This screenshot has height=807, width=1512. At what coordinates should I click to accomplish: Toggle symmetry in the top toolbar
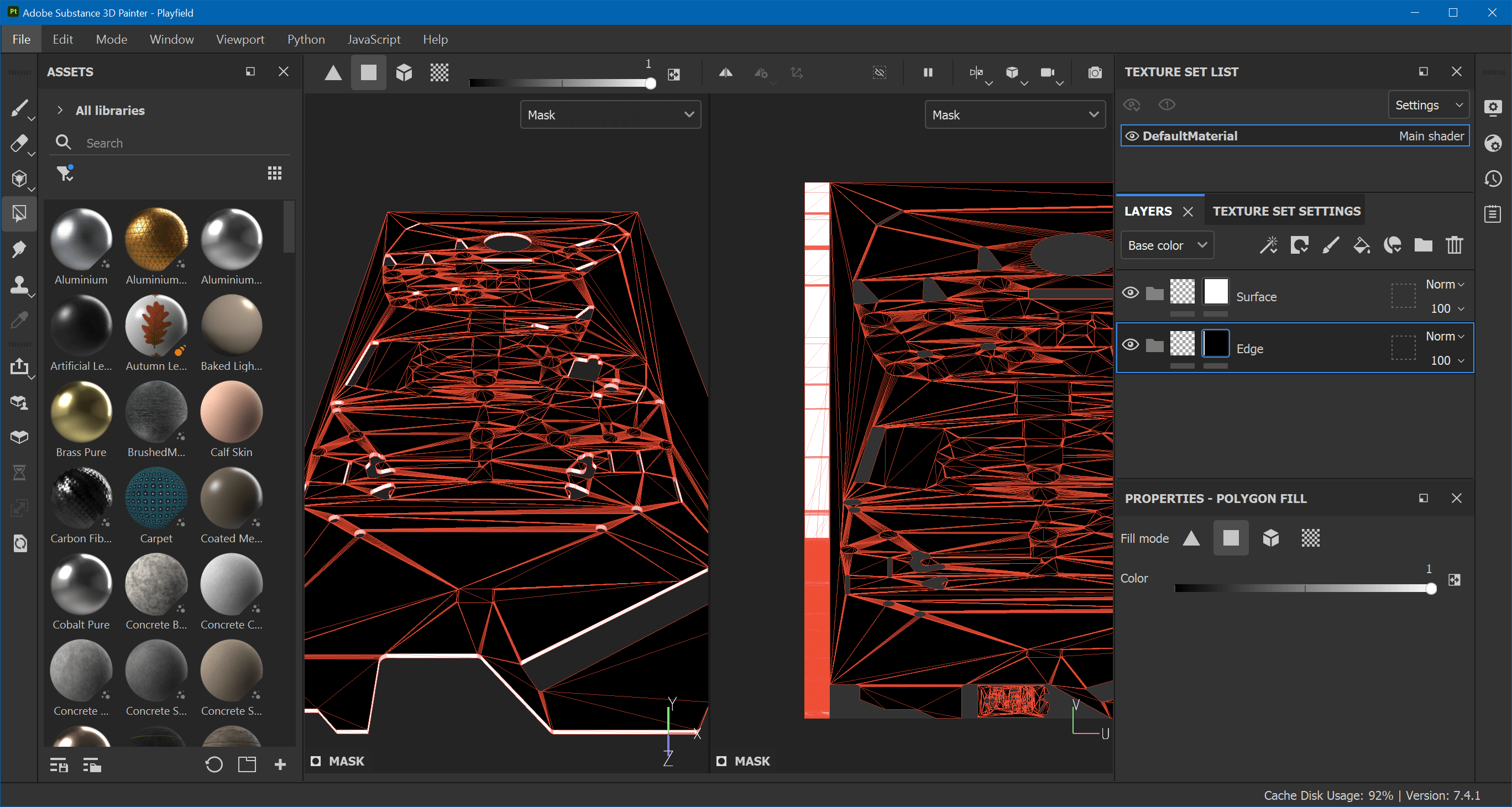pyautogui.click(x=726, y=72)
